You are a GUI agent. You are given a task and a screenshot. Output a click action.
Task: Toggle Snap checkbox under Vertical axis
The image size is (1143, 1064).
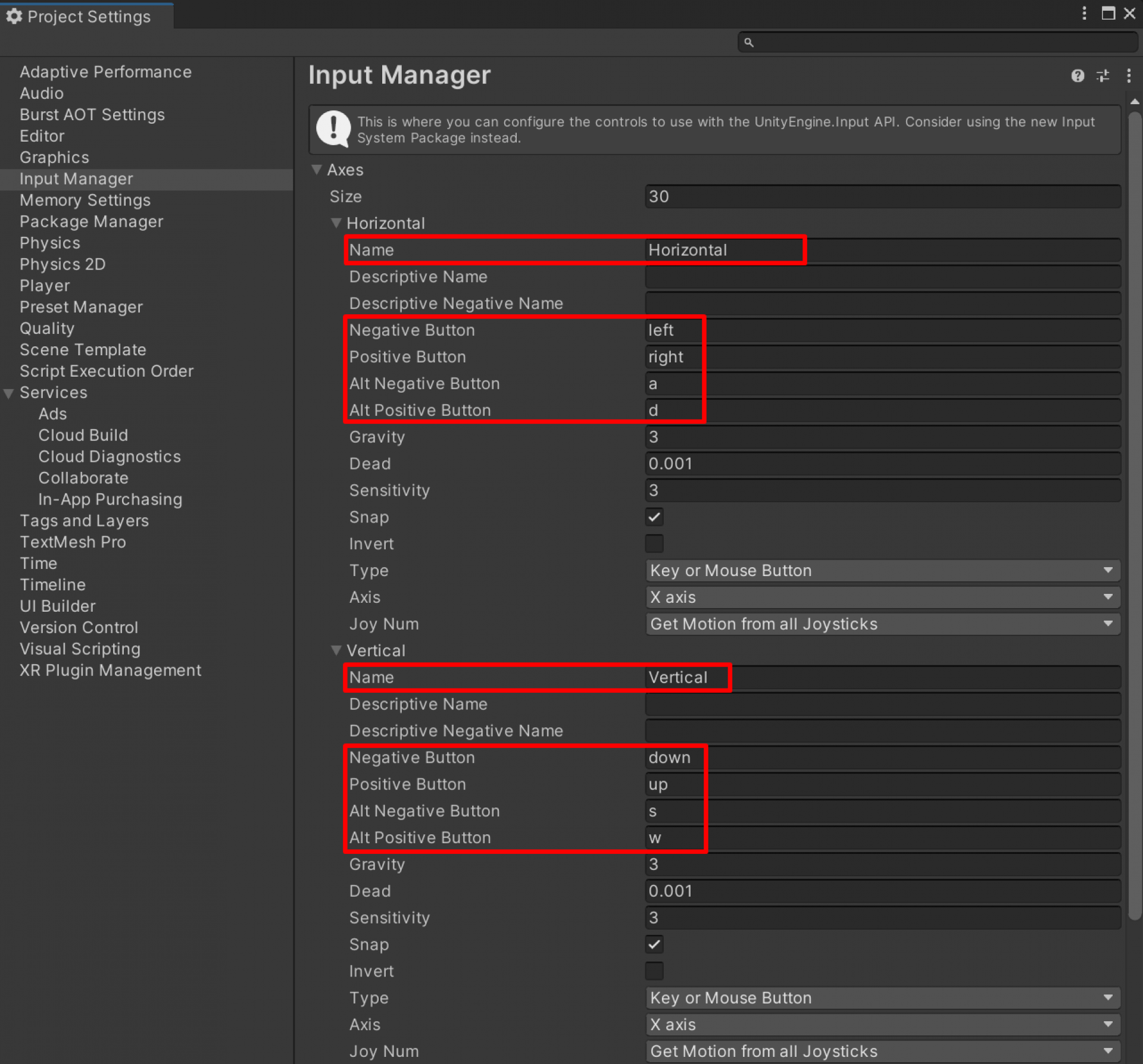[654, 944]
